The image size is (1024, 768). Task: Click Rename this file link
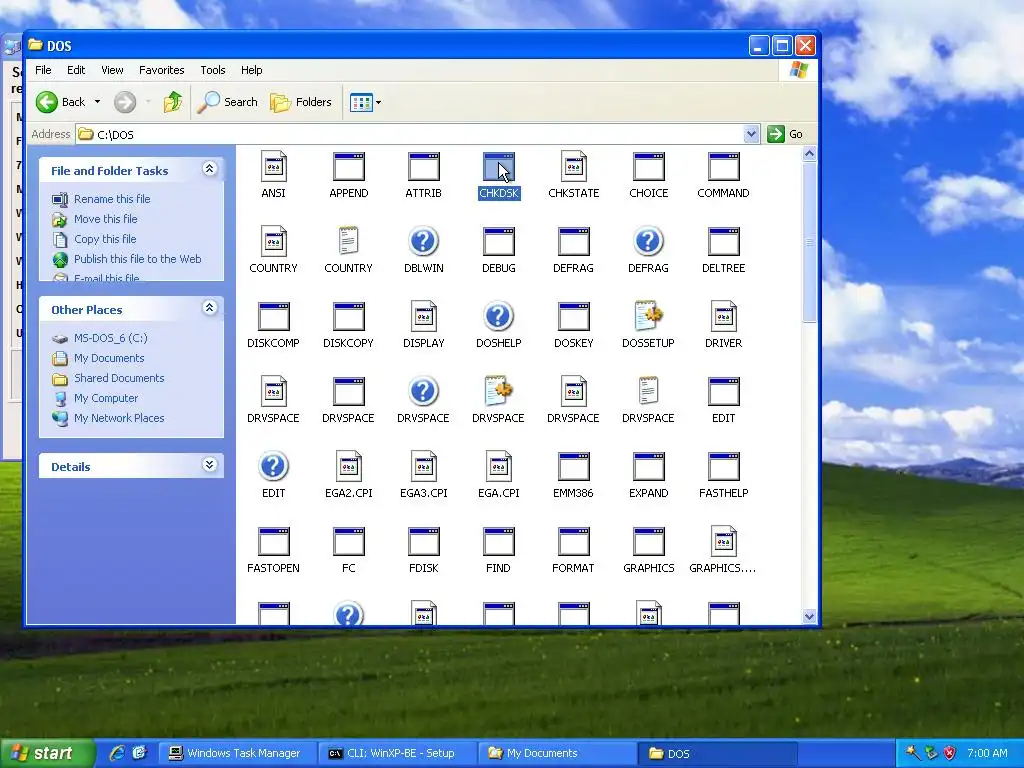coord(112,199)
